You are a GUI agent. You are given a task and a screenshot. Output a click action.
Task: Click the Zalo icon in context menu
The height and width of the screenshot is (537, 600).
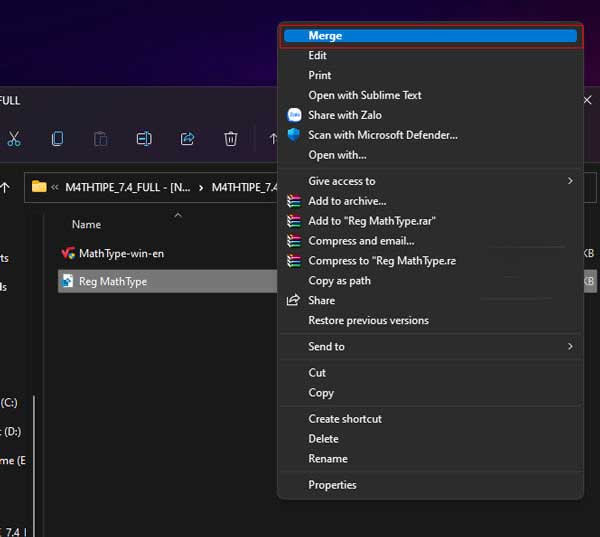[294, 115]
